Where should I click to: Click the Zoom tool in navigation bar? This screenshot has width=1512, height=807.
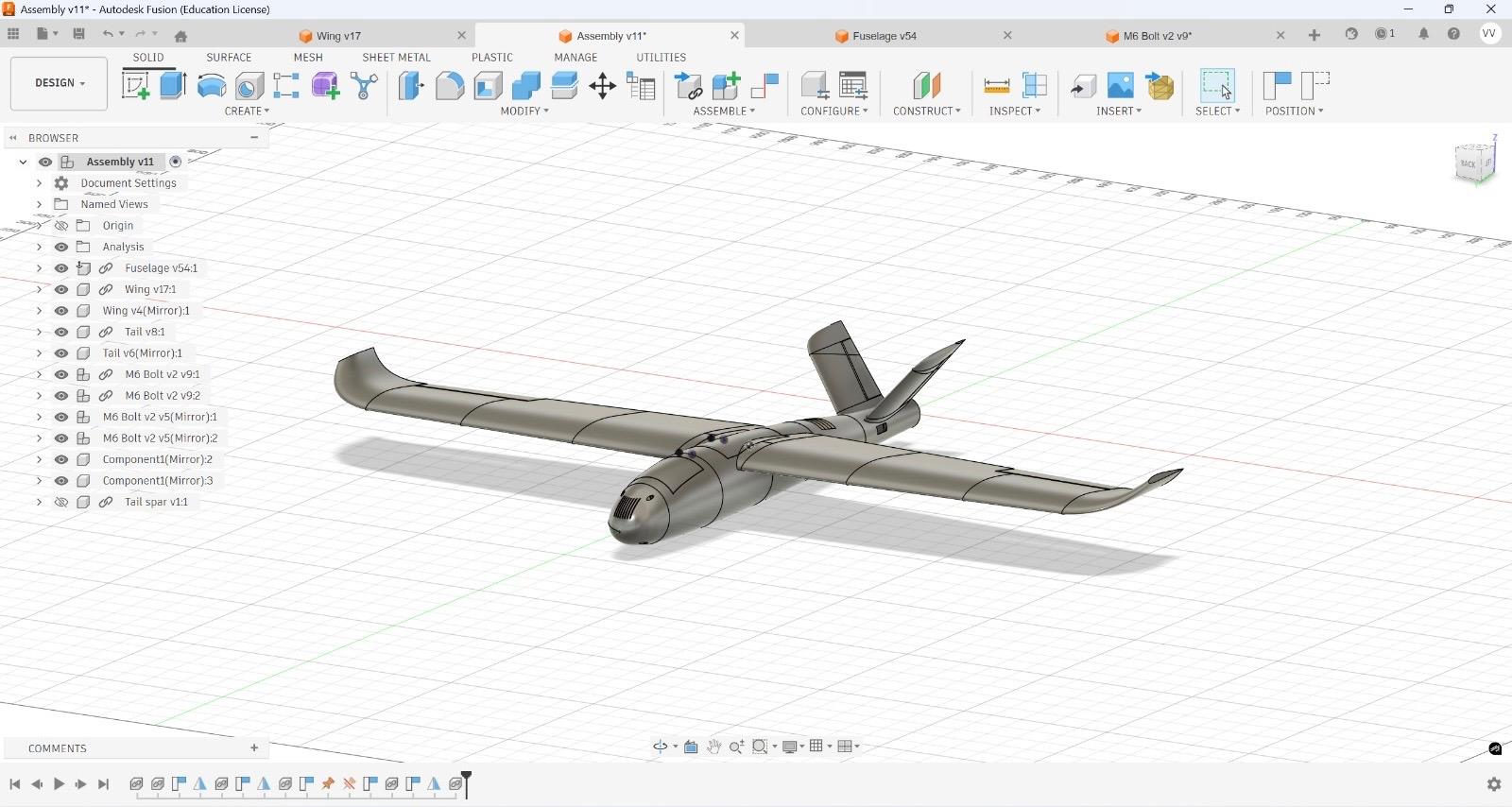click(x=737, y=747)
